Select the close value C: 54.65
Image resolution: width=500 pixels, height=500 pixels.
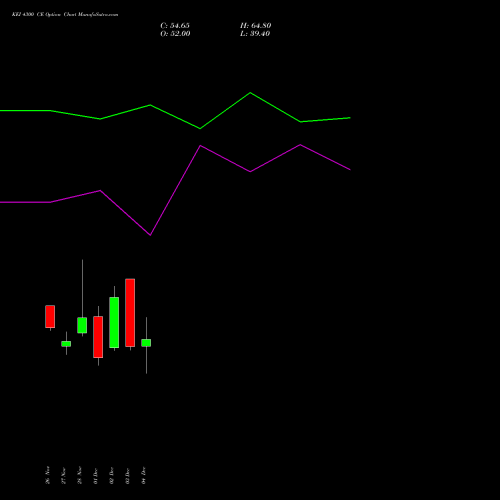tap(175, 26)
